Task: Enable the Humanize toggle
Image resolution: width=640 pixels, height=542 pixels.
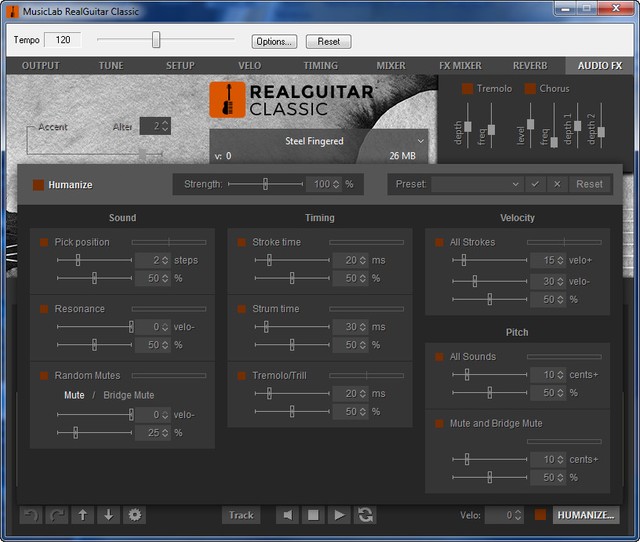Action: 39,185
